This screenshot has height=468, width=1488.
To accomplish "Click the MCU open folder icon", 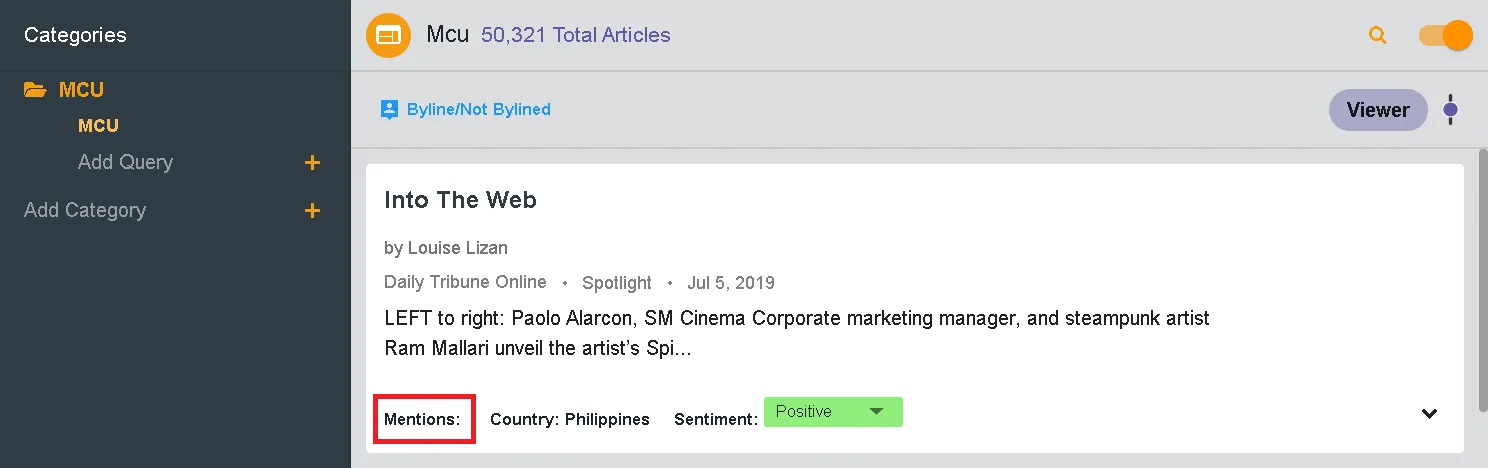I will tap(36, 90).
